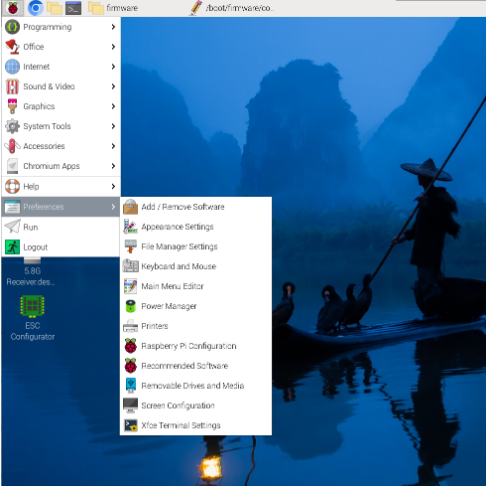Open the File Manager folder icon in taskbar
Screen dimensions: 486x486
54,8
